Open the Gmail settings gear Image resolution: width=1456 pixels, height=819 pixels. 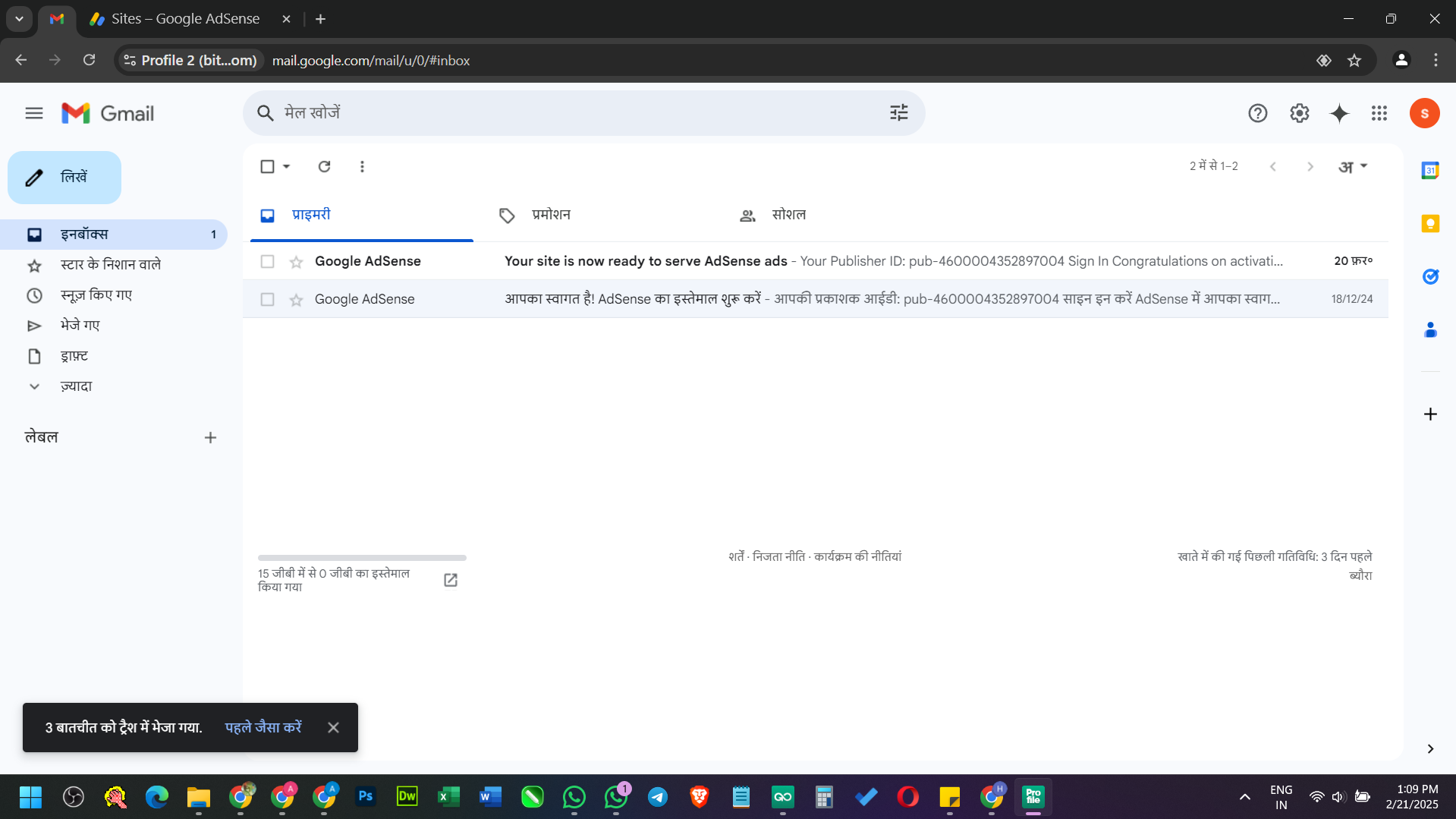coord(1300,113)
